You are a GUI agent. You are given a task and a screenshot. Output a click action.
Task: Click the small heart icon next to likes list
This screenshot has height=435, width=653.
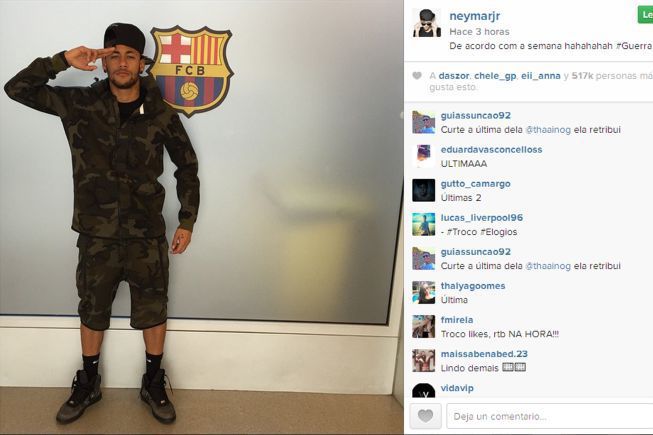pos(417,76)
